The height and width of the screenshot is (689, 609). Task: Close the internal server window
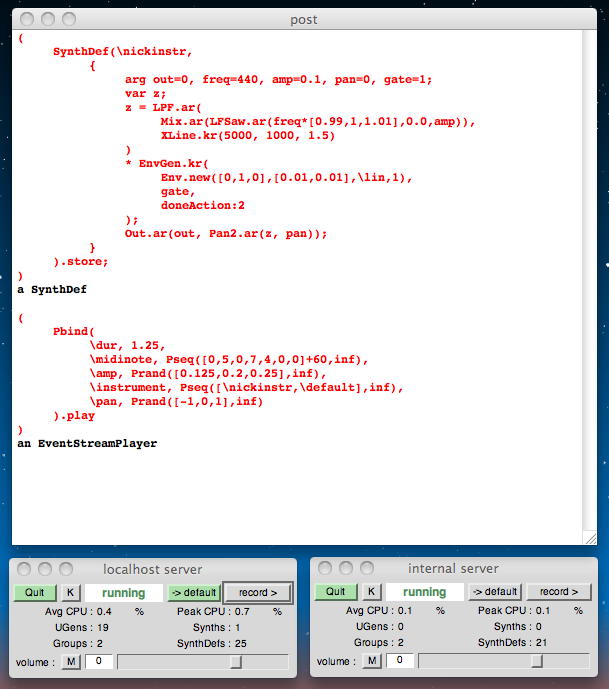(325, 568)
